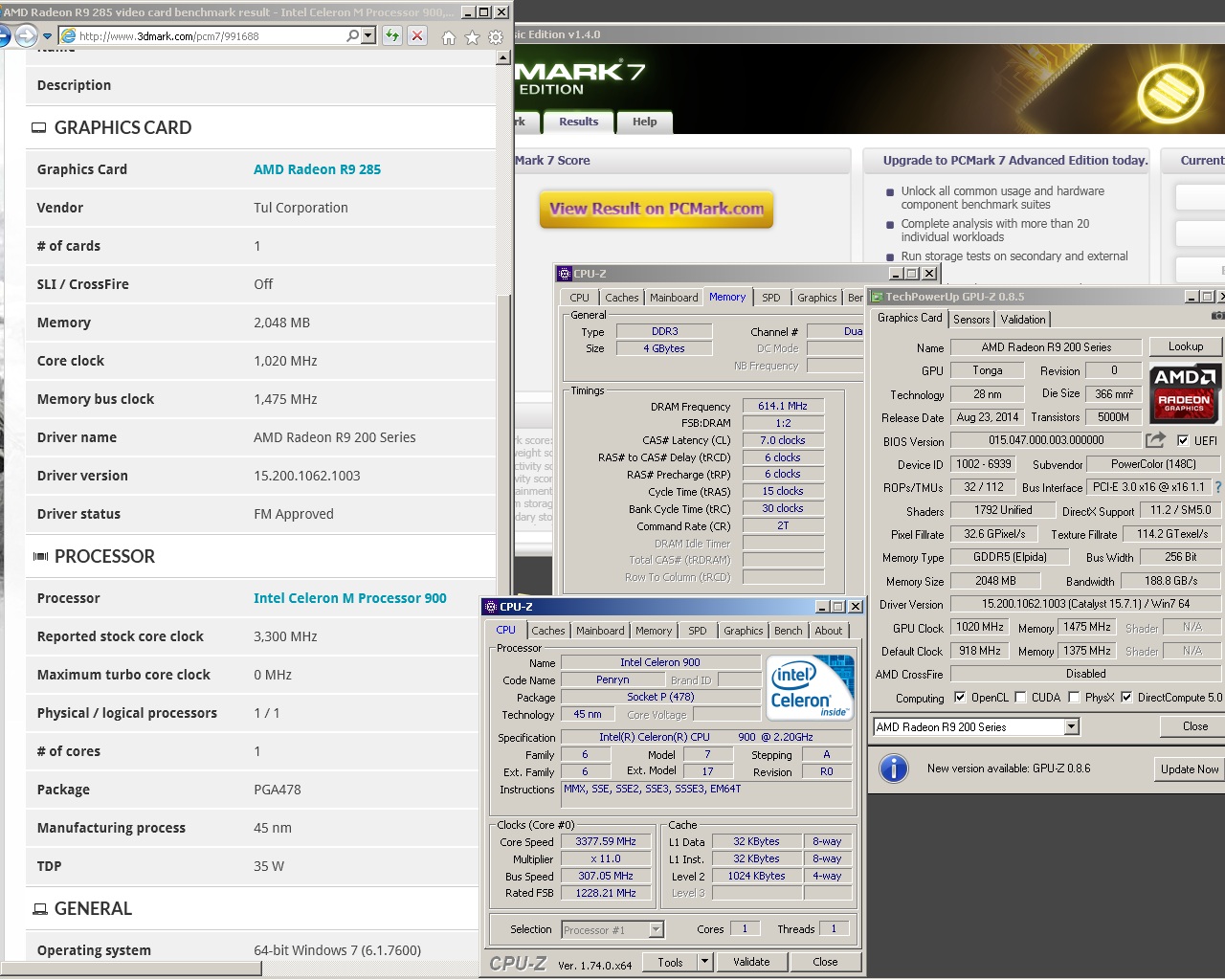Click the GPU-Z screenshot camera icon
The image size is (1225, 980).
1217,315
